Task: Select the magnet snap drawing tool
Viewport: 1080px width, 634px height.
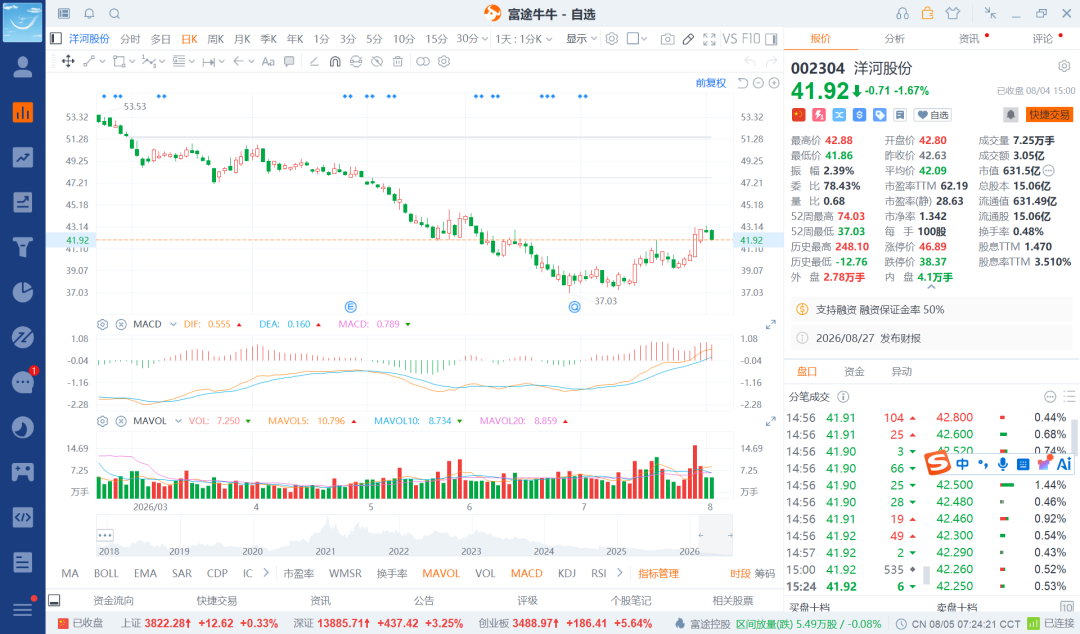Action: pos(335,61)
